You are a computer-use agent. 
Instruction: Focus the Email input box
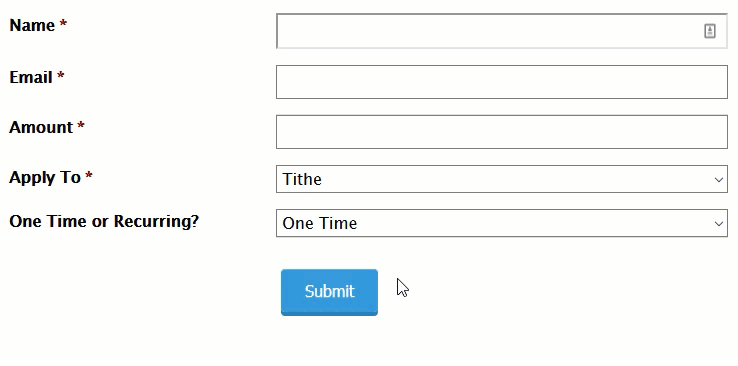(502, 82)
